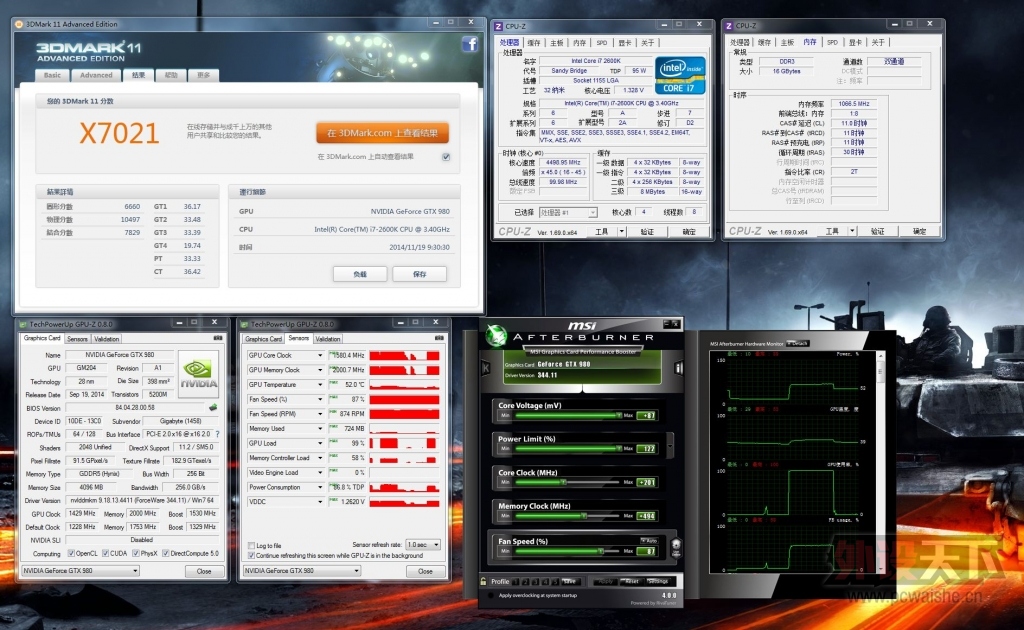1024x630 pixels.
Task: Open GPU Temperature sensor dropdown
Action: coord(320,385)
